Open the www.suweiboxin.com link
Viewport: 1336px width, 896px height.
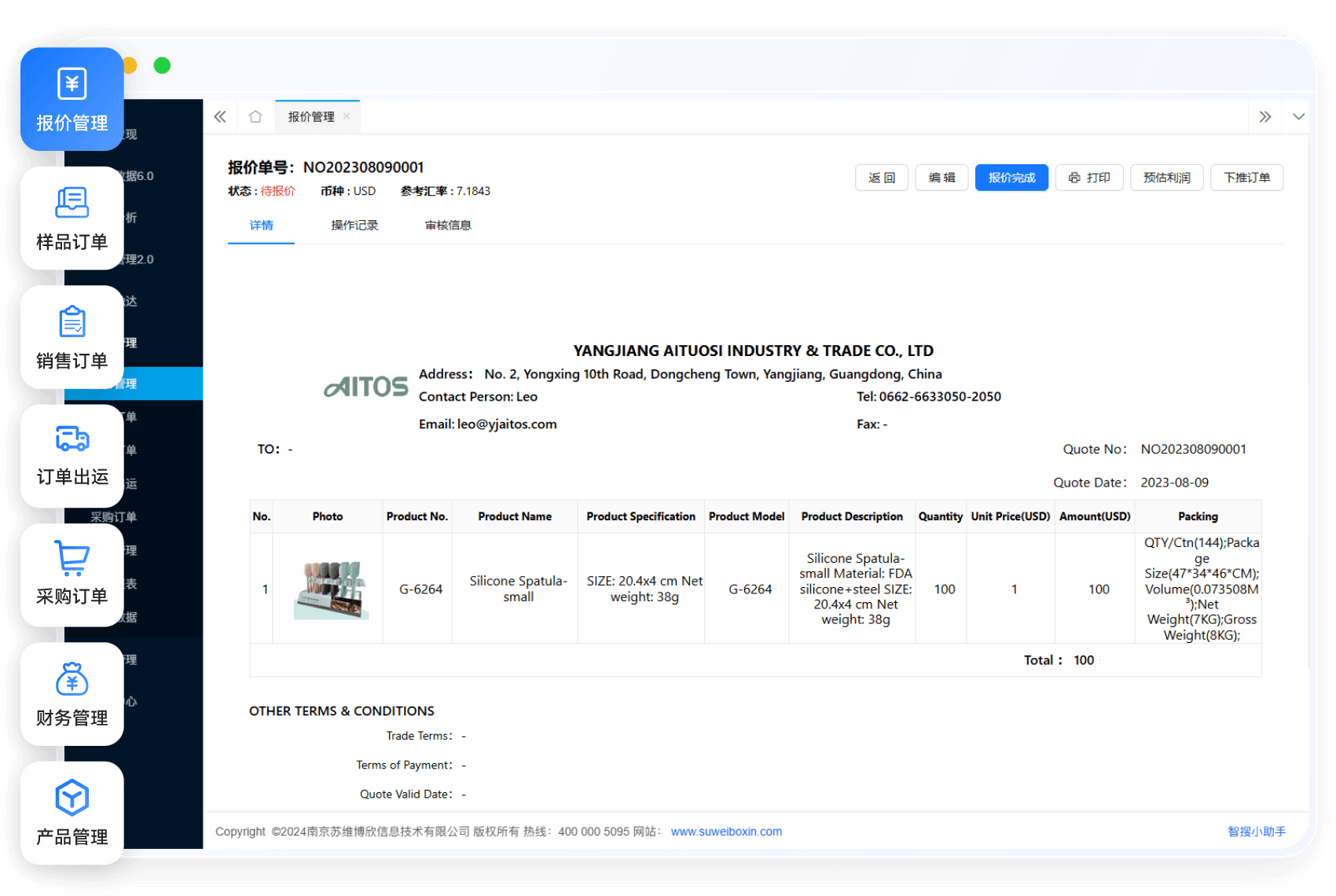point(726,832)
